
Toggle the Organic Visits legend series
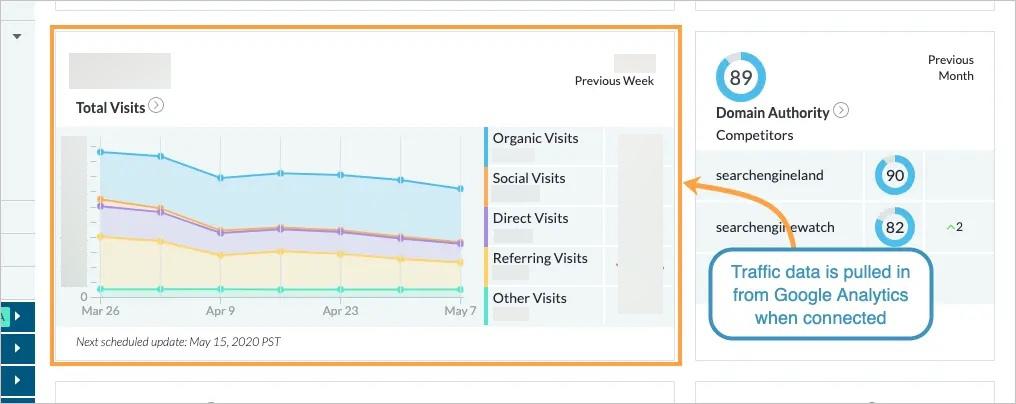coord(535,139)
